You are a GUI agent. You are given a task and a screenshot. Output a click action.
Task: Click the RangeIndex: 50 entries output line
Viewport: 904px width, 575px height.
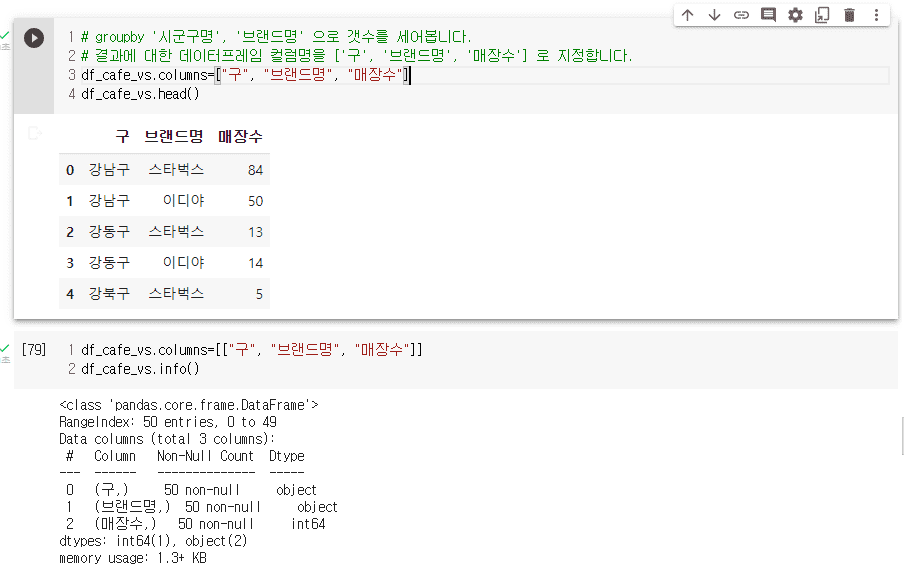(168, 422)
